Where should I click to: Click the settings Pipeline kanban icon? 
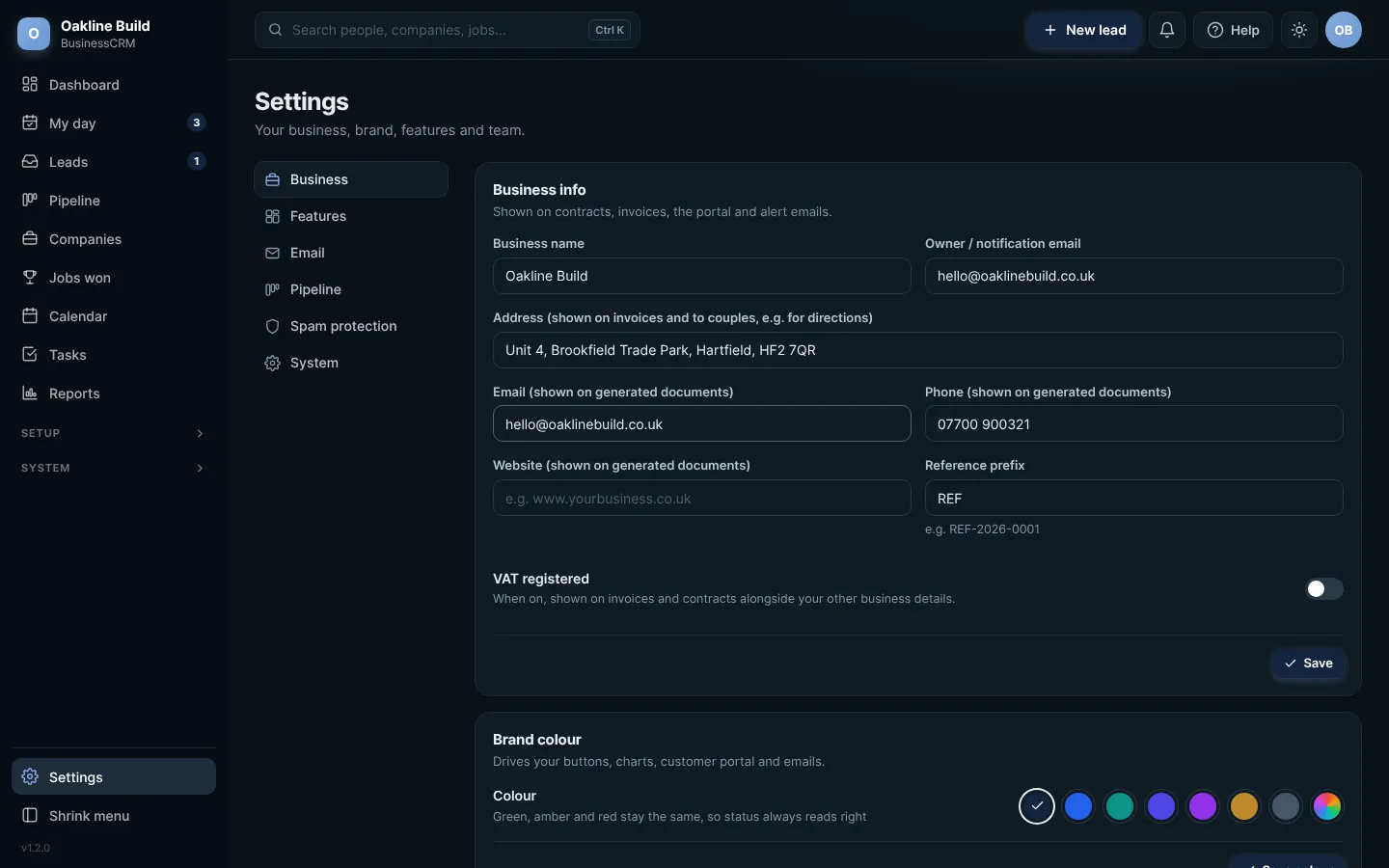coord(272,289)
